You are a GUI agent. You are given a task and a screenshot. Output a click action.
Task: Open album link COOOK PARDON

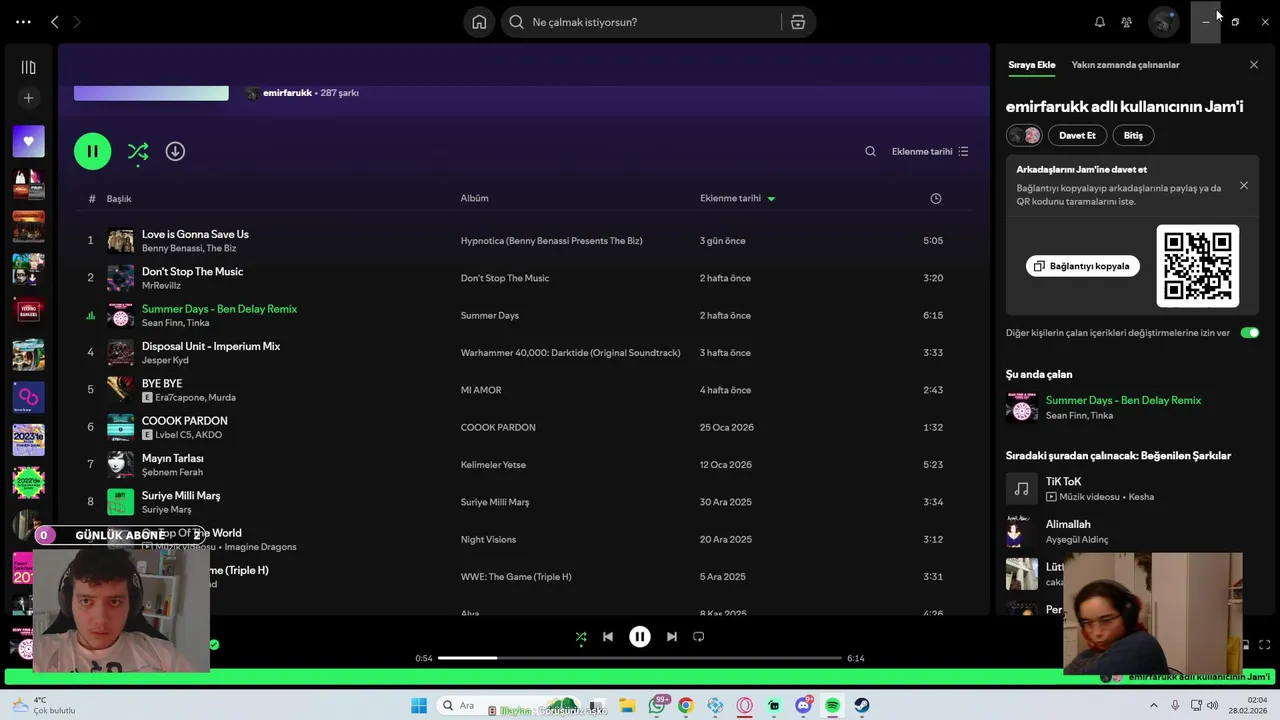498,427
